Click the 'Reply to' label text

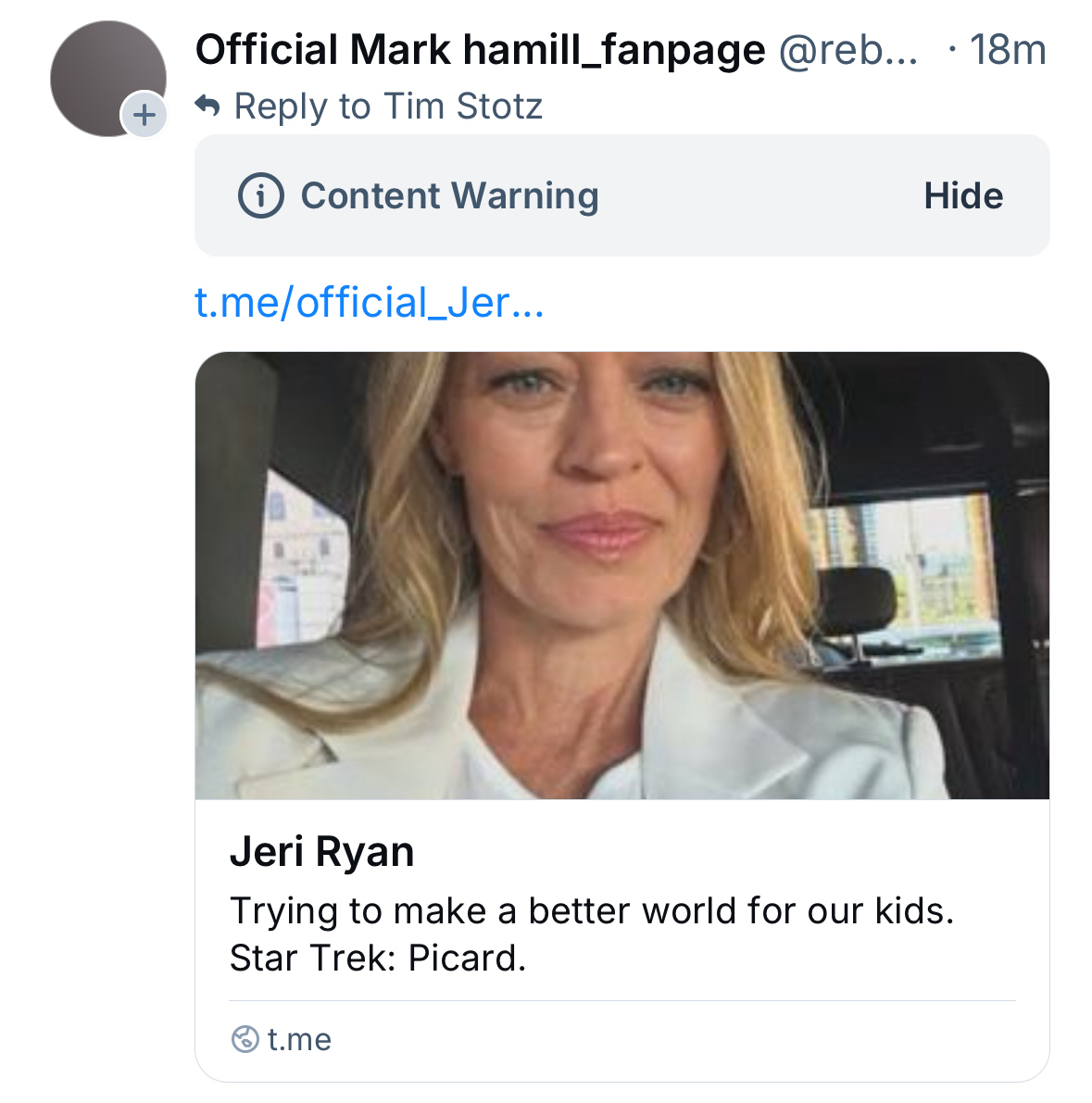pyautogui.click(x=302, y=107)
